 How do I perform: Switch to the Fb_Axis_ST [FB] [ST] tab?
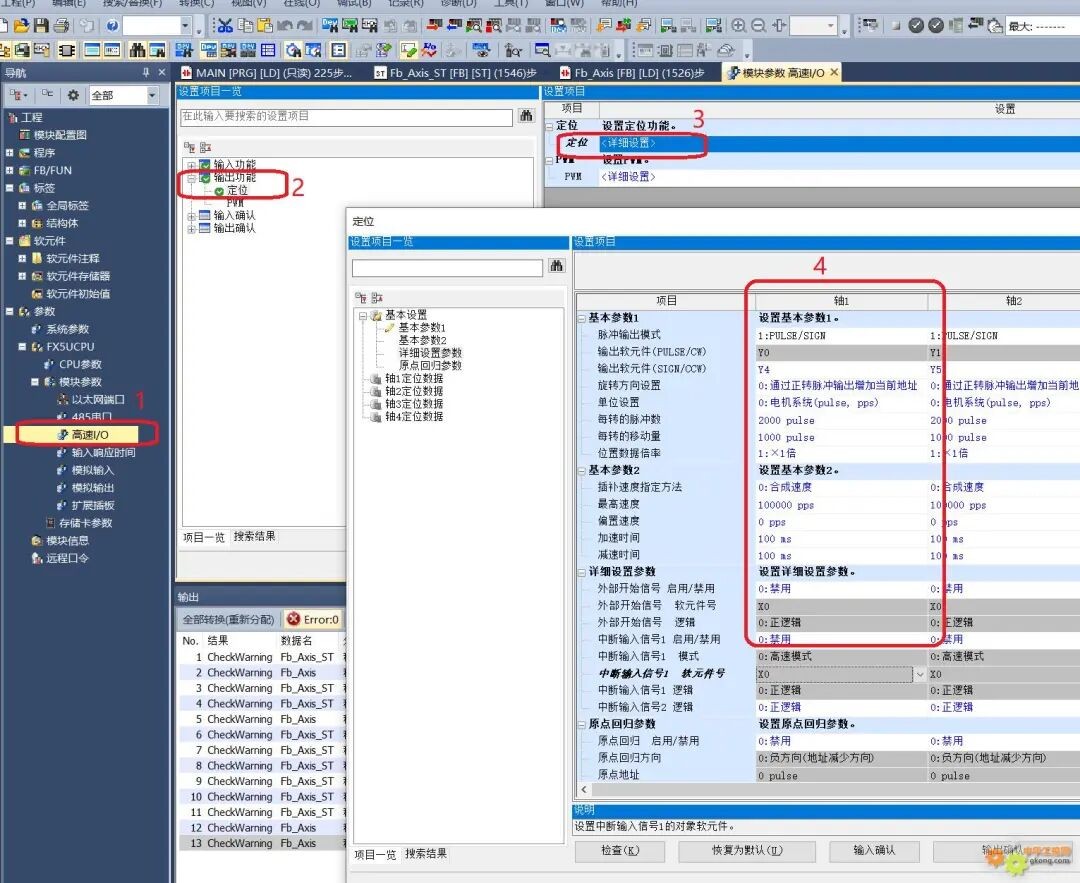click(x=456, y=73)
